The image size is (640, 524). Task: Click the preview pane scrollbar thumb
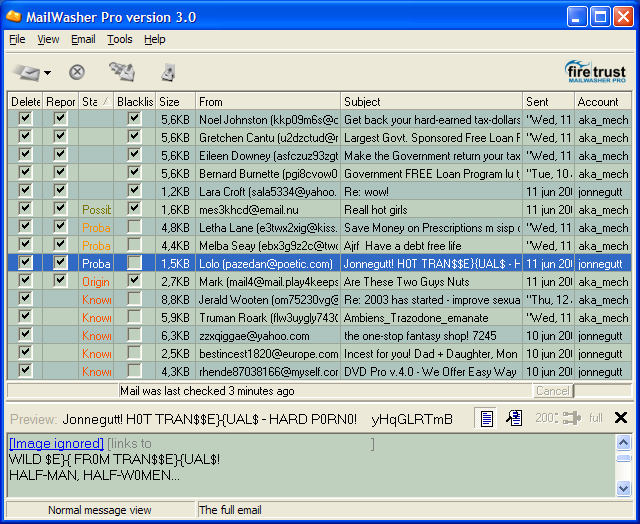[x=623, y=458]
